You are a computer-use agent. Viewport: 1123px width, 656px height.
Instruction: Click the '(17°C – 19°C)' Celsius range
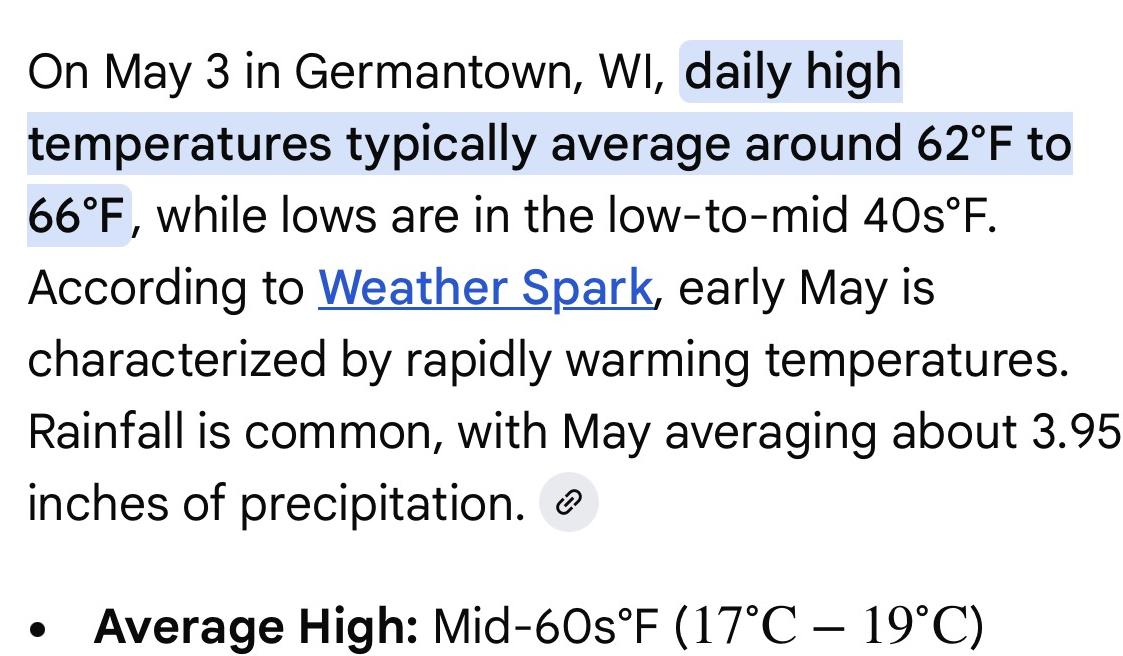829,627
